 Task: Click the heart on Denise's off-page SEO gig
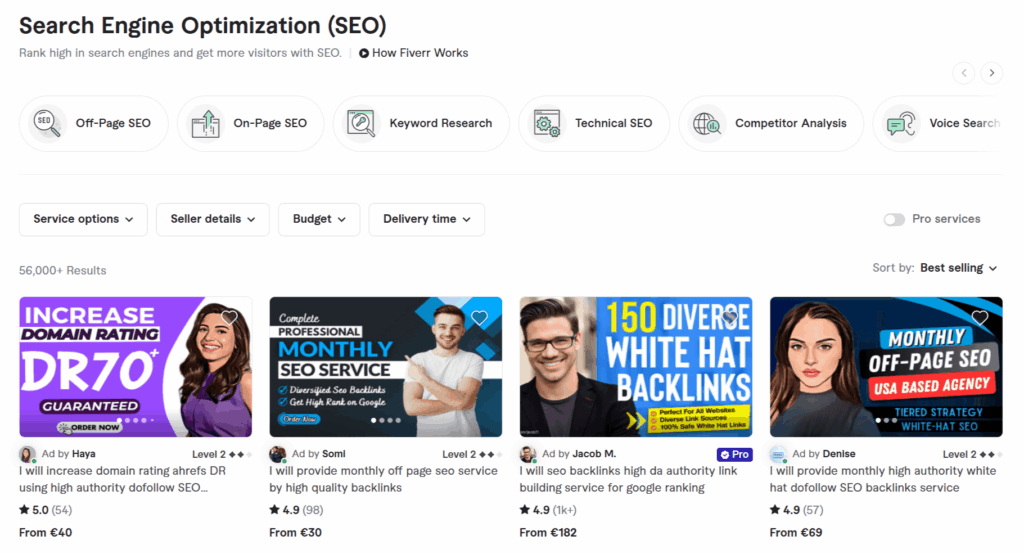(x=979, y=318)
